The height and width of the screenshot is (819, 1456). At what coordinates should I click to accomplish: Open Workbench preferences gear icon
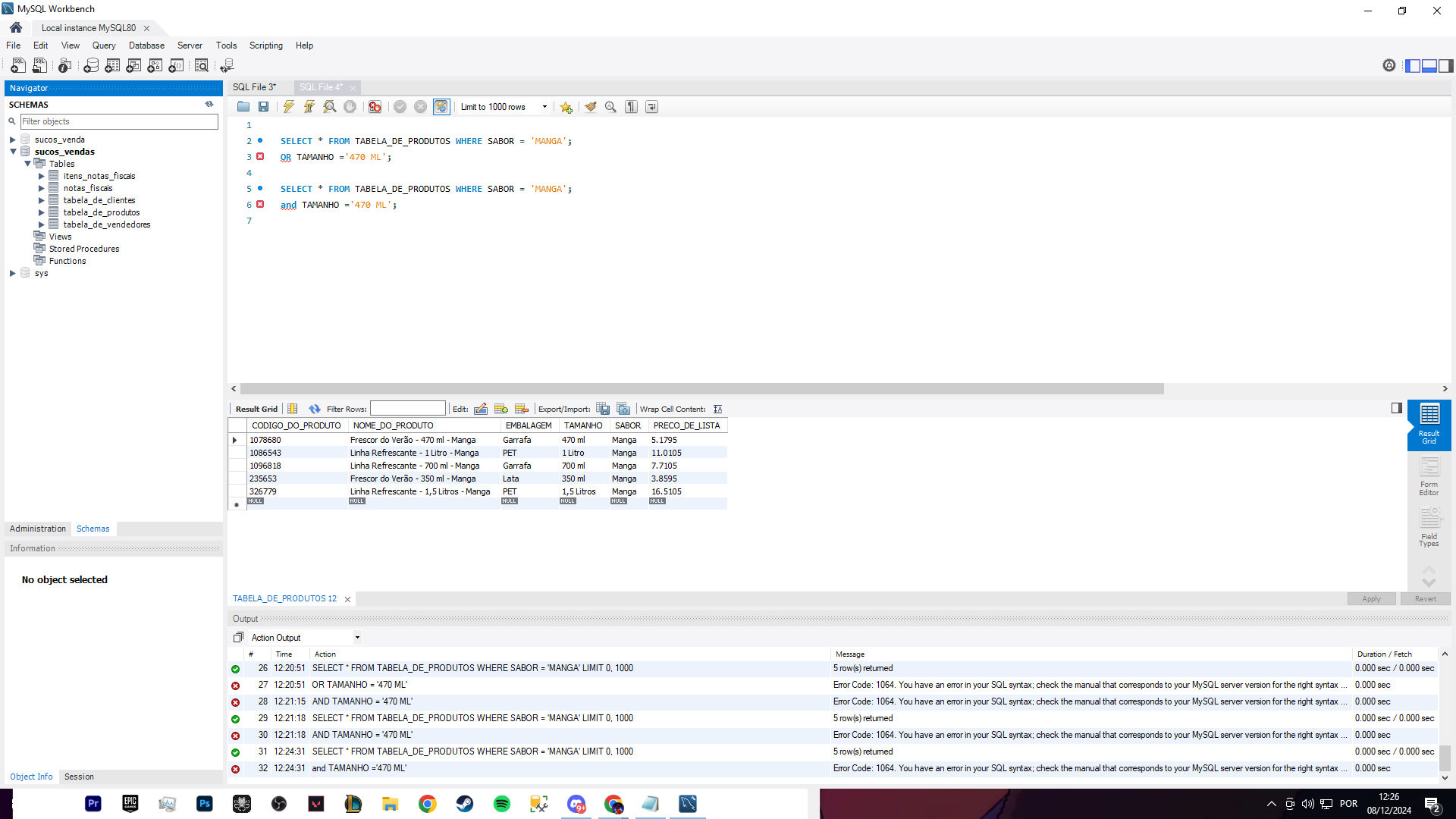click(1389, 66)
